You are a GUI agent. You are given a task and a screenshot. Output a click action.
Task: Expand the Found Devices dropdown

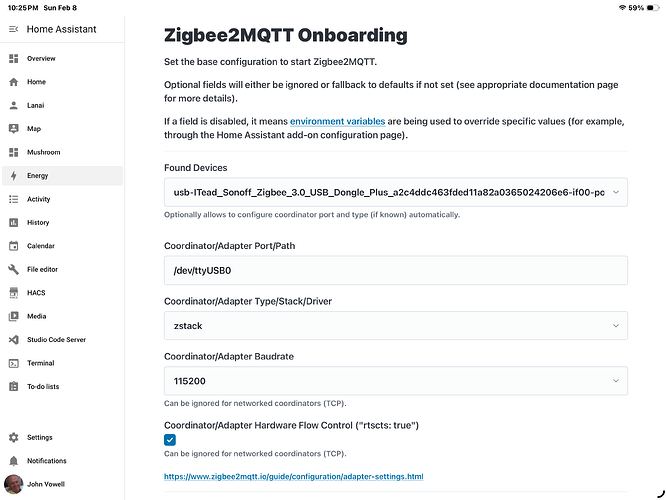click(x=396, y=191)
